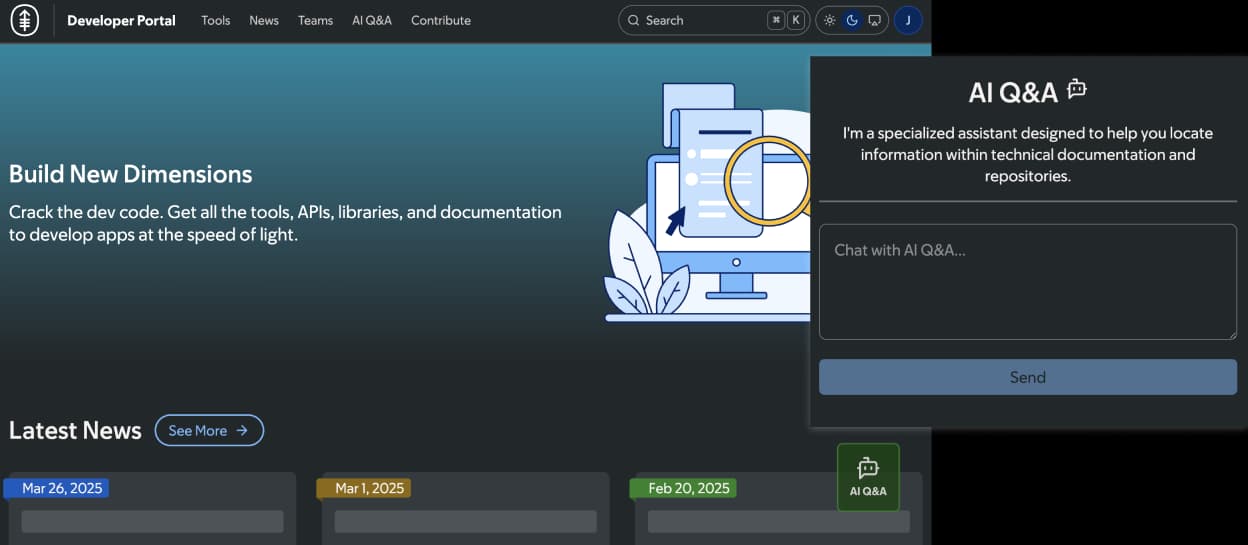Focus the Search field
The height and width of the screenshot is (545, 1248).
(x=714, y=20)
